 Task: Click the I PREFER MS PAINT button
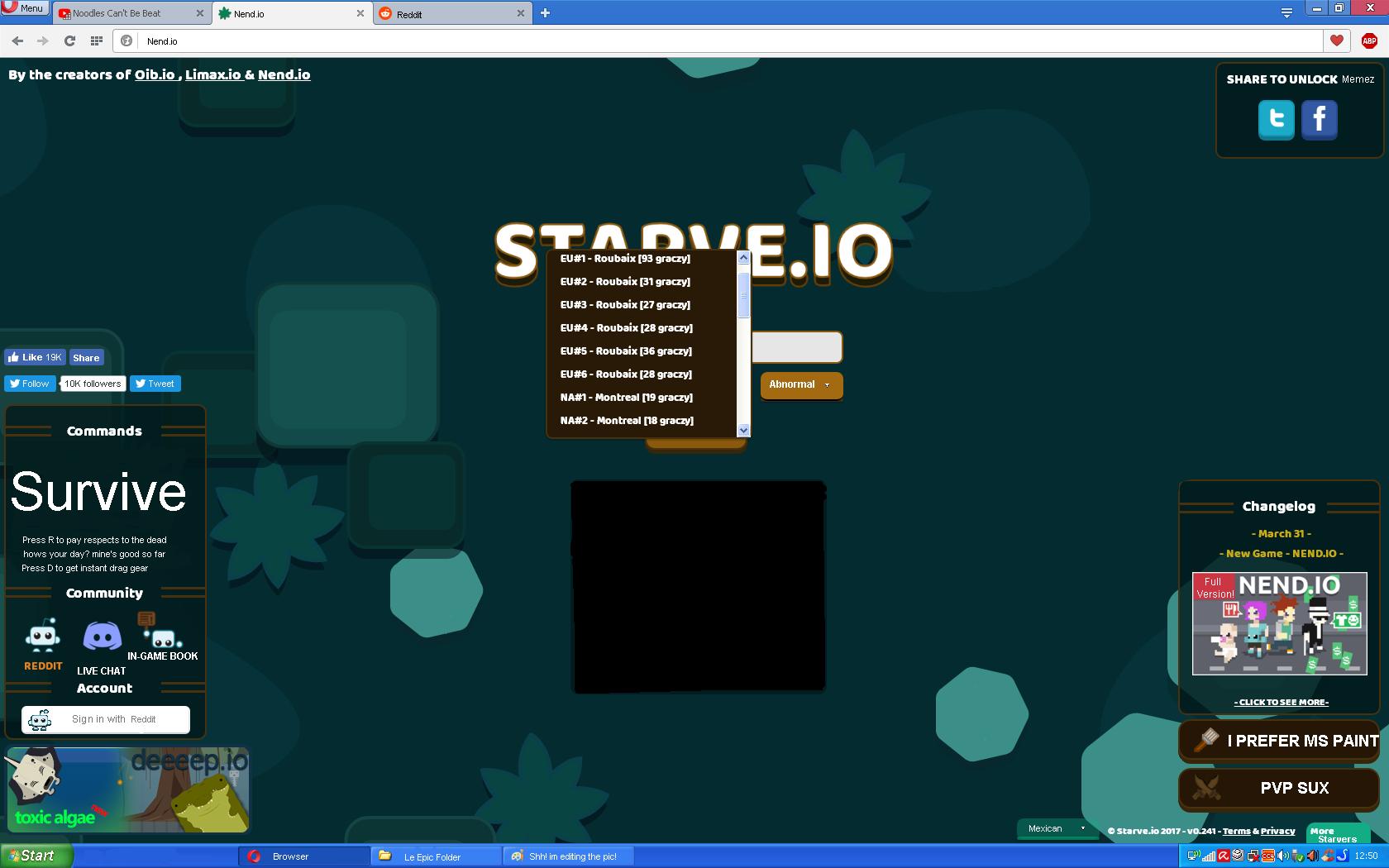point(1279,741)
